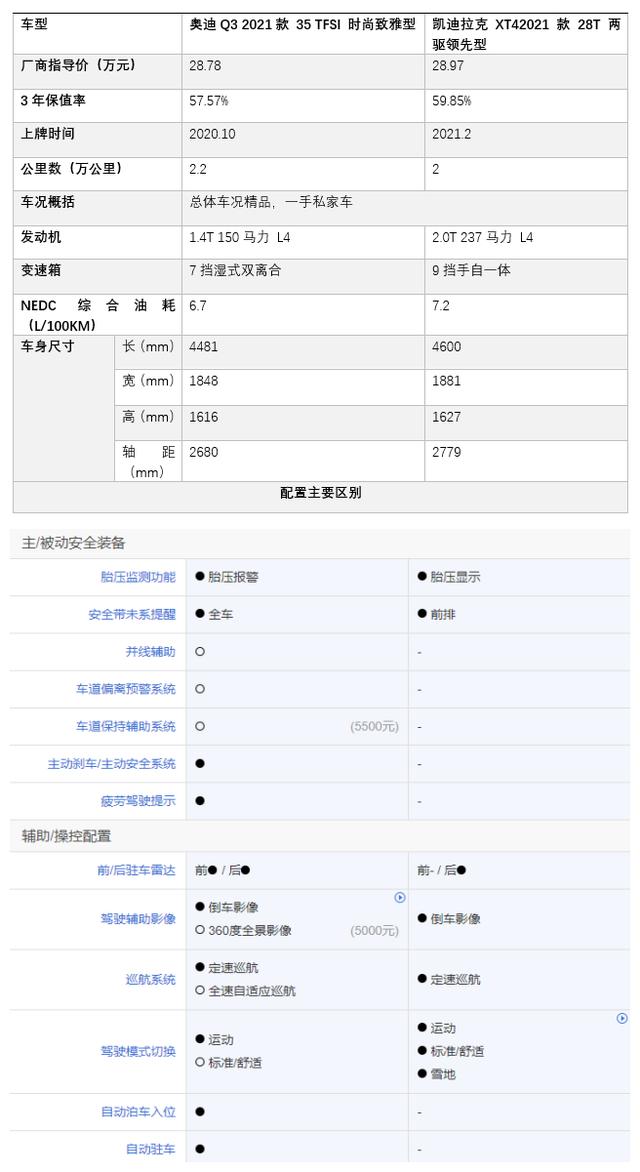Image resolution: width=640 pixels, height=1172 pixels.
Task: Open the 安全带未系提醒 link
Action: pyautogui.click(x=132, y=614)
